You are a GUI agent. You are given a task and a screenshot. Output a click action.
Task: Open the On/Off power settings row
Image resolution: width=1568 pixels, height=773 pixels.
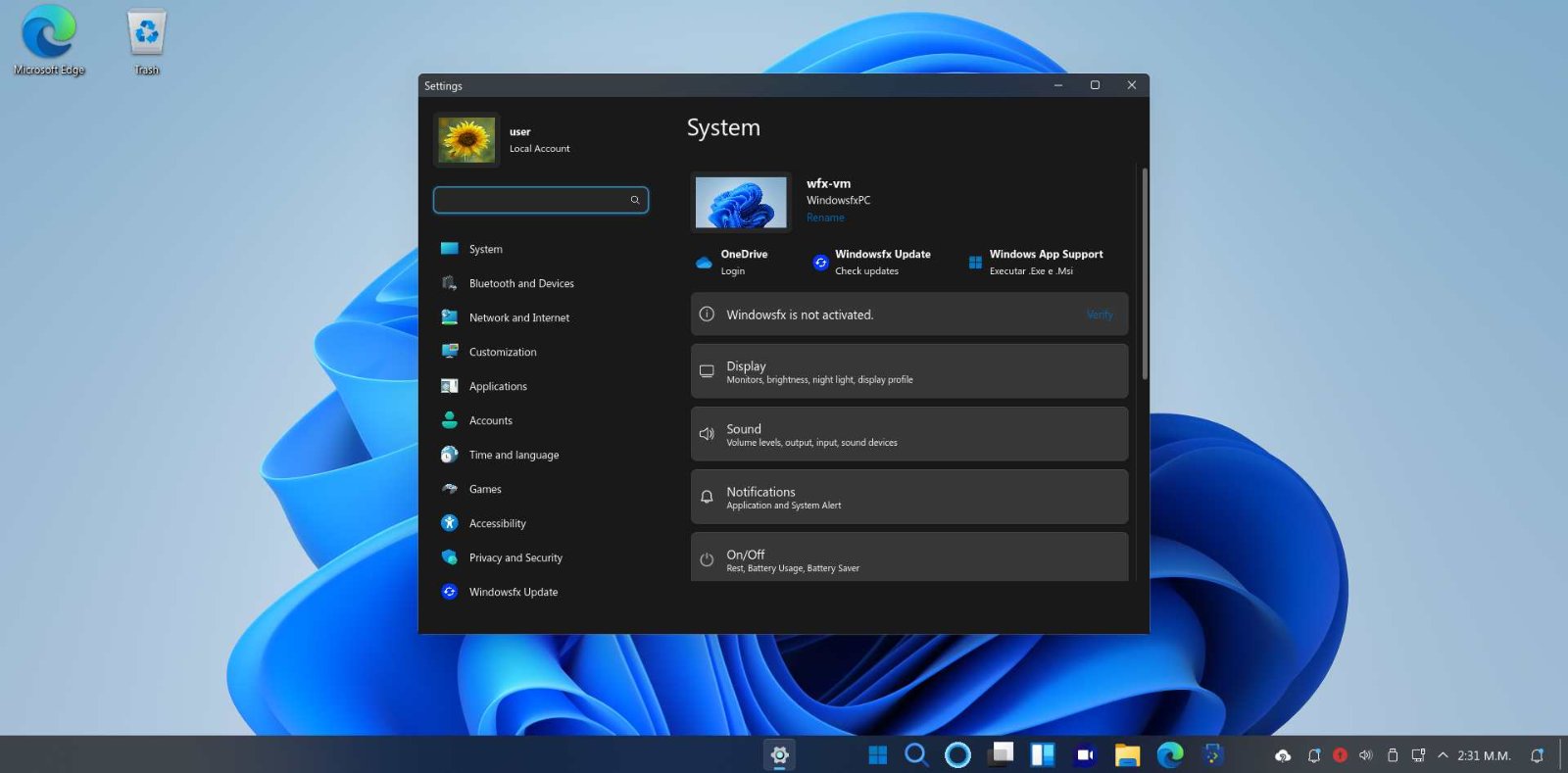coord(909,556)
